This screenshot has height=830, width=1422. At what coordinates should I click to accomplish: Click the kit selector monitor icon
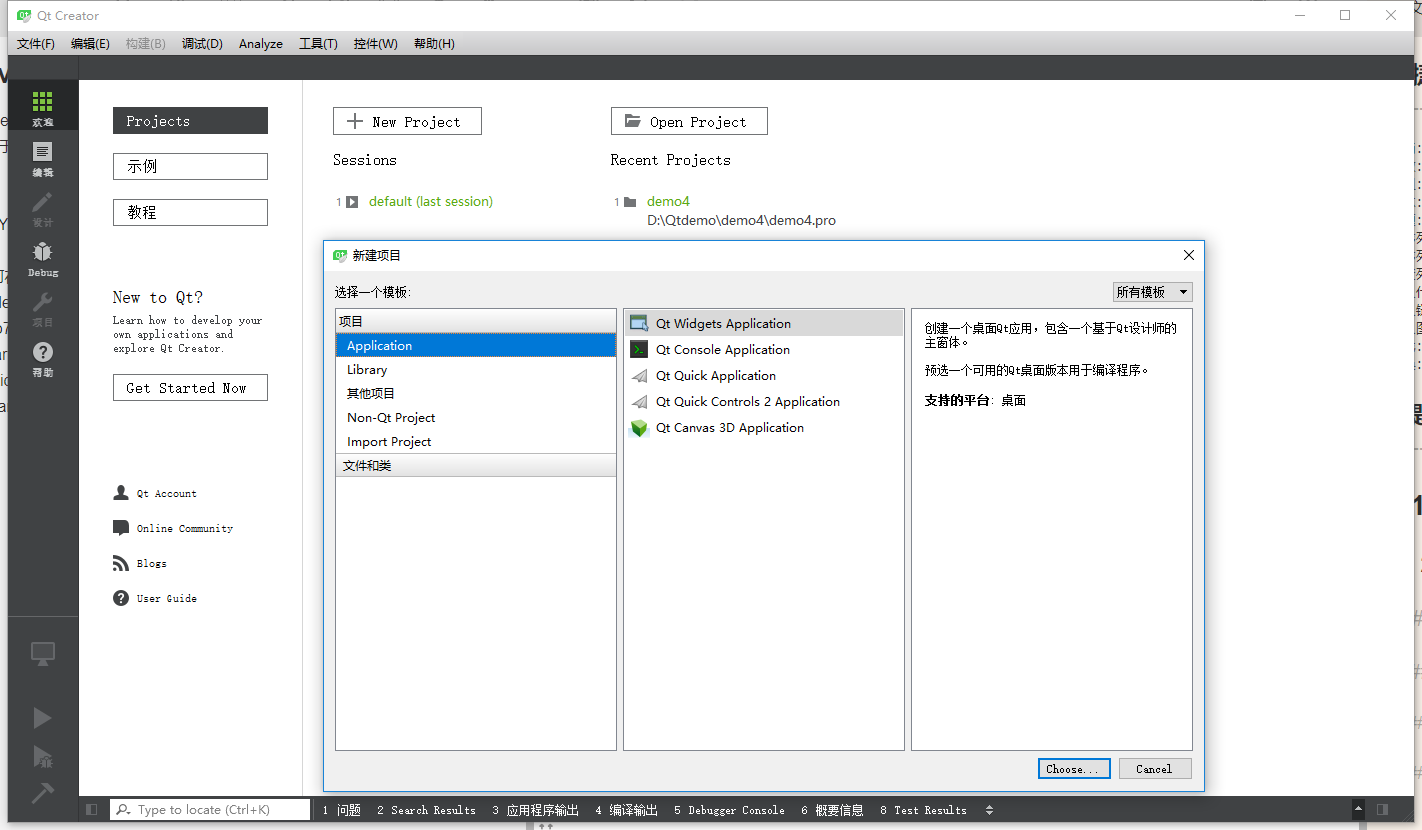point(42,653)
